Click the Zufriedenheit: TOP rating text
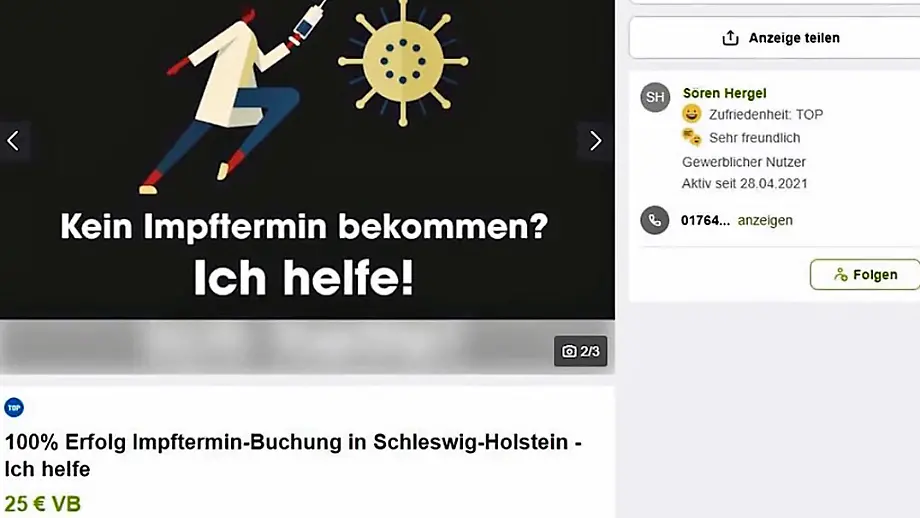 [766, 114]
